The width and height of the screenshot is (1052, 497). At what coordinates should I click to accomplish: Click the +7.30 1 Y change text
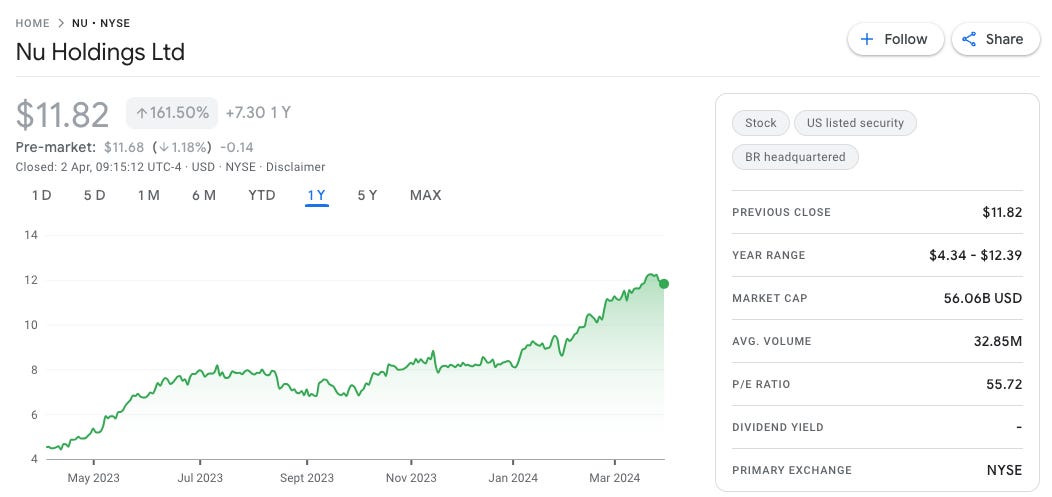pyautogui.click(x=258, y=113)
